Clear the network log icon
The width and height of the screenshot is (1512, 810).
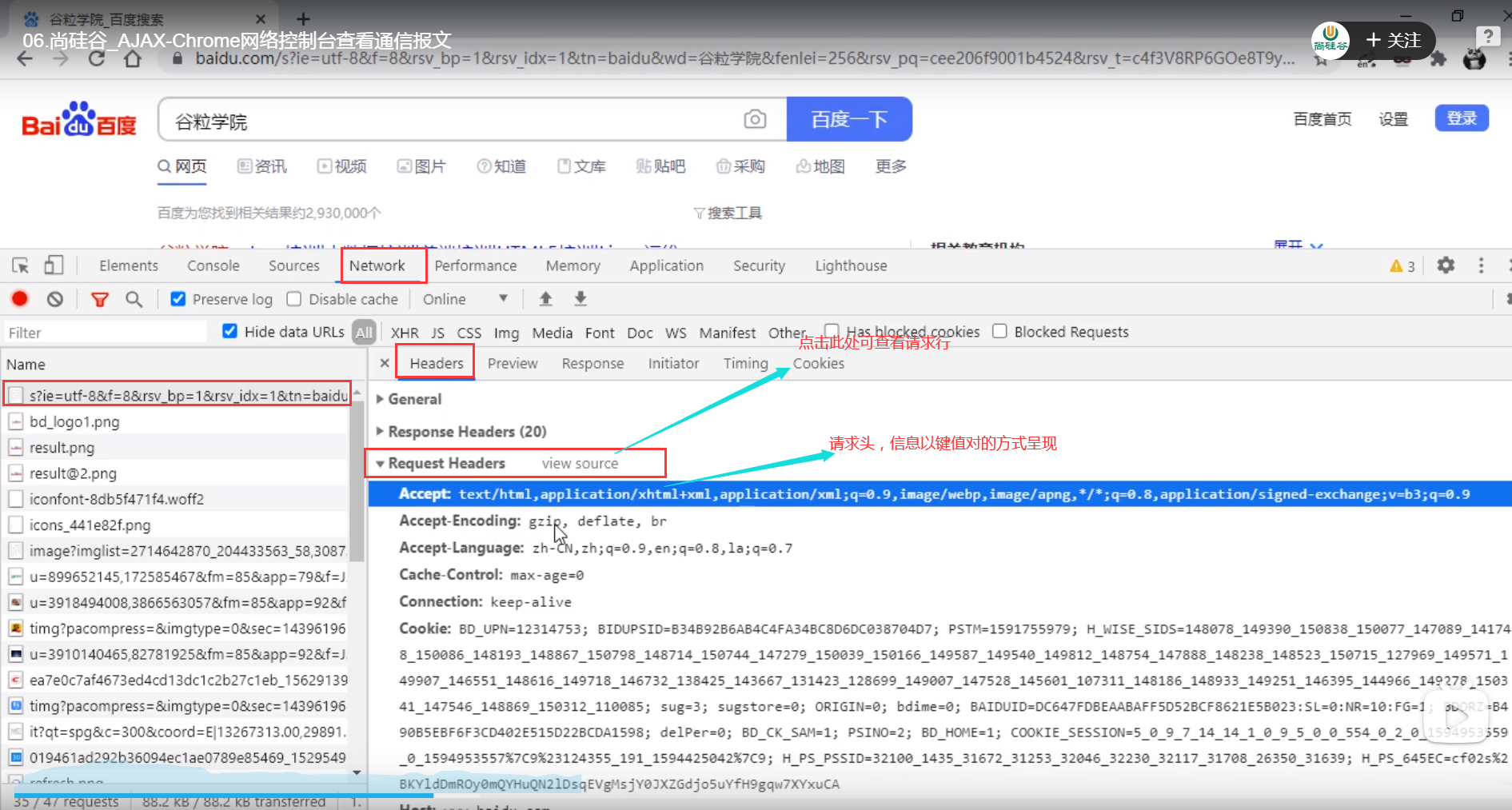pyautogui.click(x=54, y=299)
